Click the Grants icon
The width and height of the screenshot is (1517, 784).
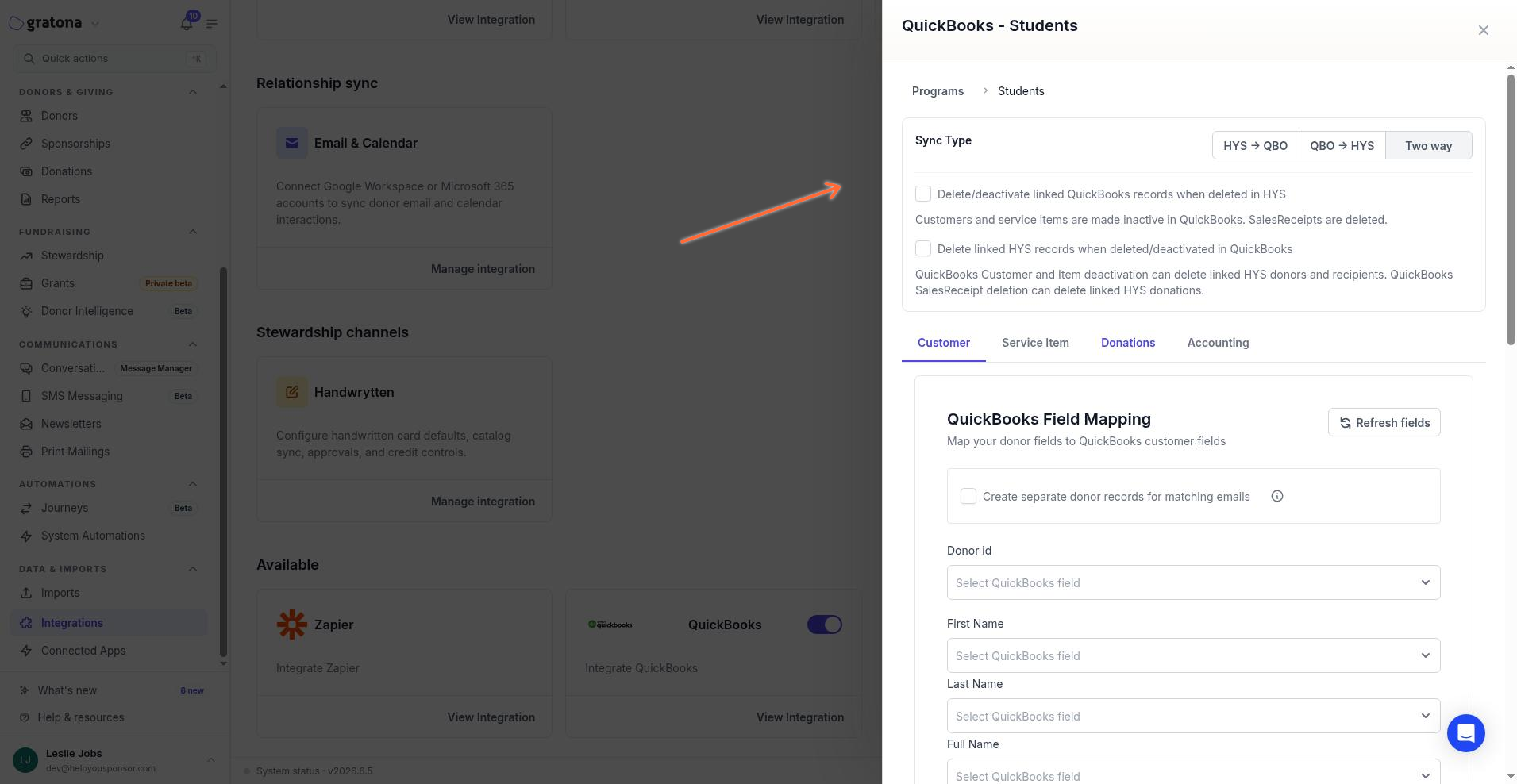(26, 283)
